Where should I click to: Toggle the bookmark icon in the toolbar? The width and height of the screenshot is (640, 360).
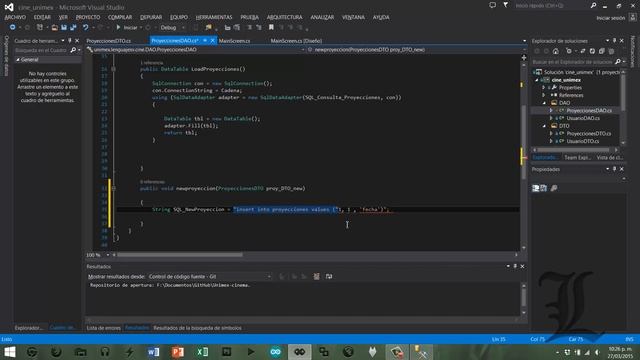(271, 27)
